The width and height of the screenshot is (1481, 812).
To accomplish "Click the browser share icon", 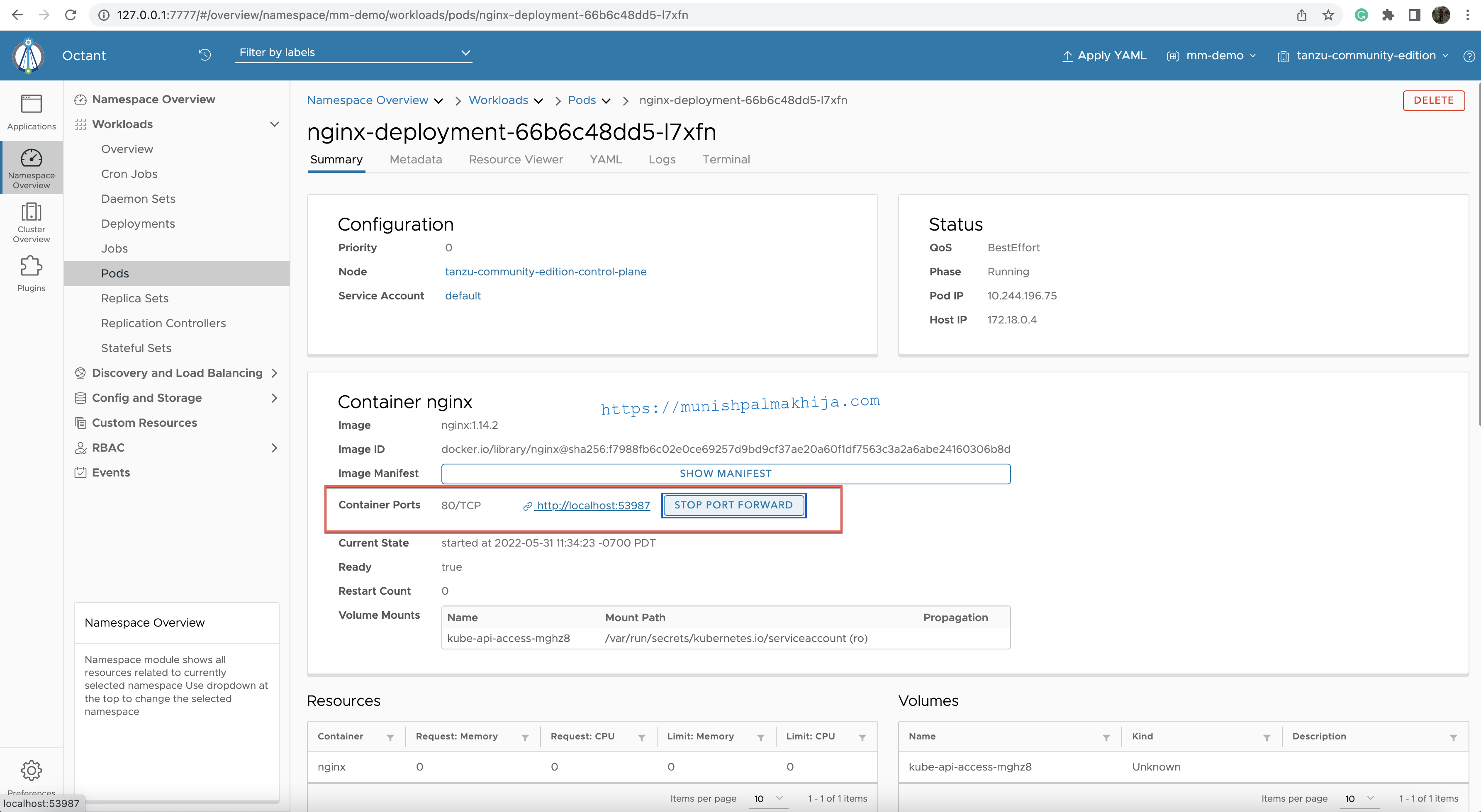I will tap(1302, 15).
